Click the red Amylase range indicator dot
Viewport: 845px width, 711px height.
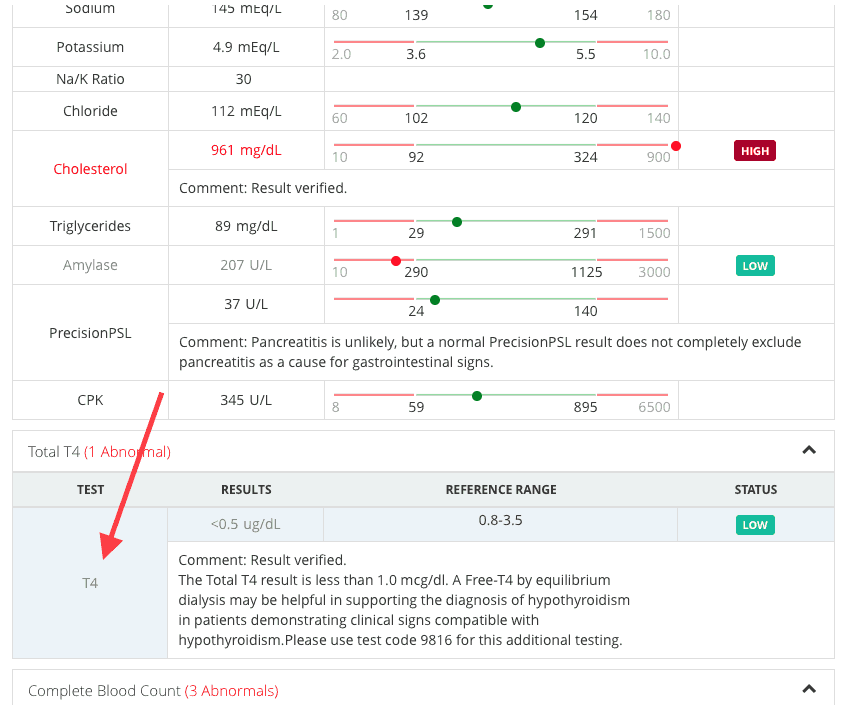pos(396,261)
